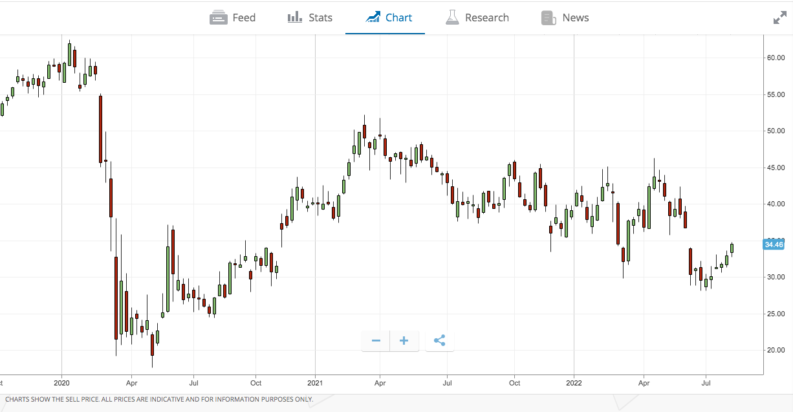Zoom in chart with plus button
793x412 pixels.
tap(404, 341)
